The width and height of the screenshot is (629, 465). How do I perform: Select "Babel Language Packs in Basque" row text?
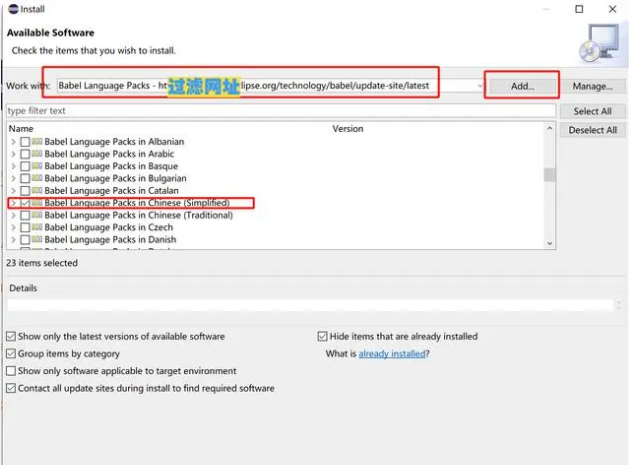click(111, 166)
